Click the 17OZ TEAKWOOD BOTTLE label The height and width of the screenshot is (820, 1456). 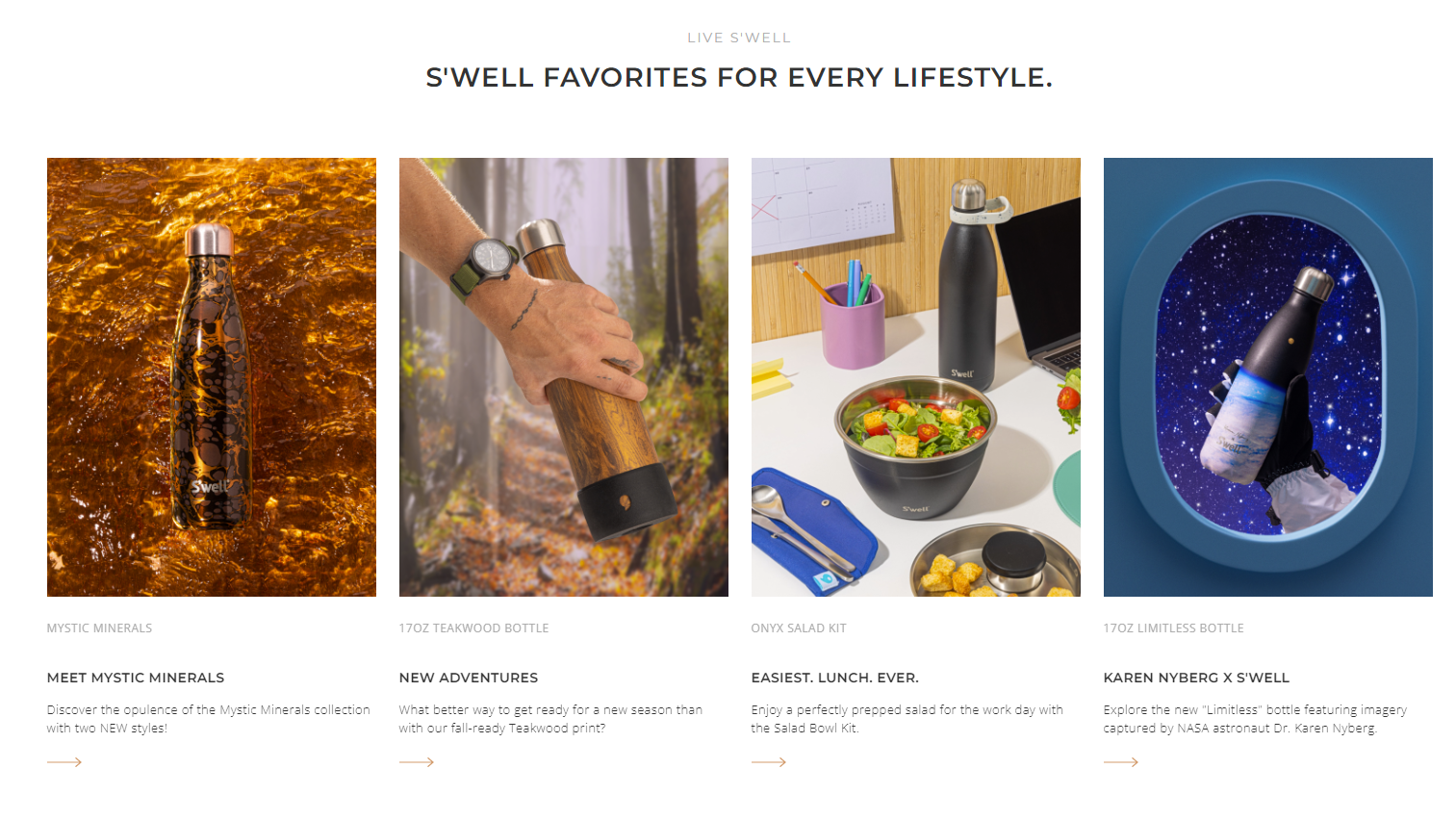point(474,628)
